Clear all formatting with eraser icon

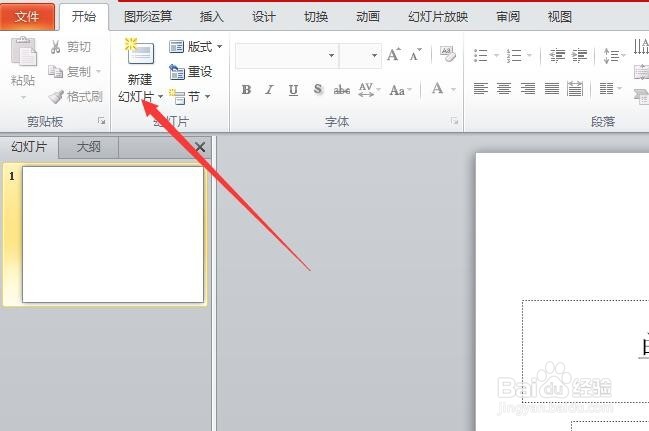447,54
